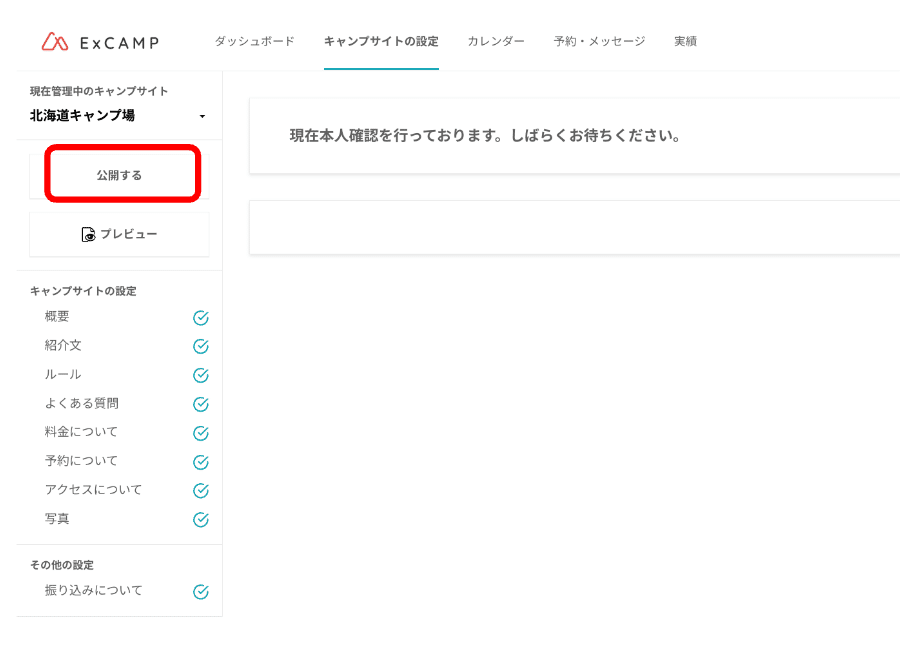Click the checkmark icon next to 料金について
The image size is (900, 658).
[x=201, y=433]
